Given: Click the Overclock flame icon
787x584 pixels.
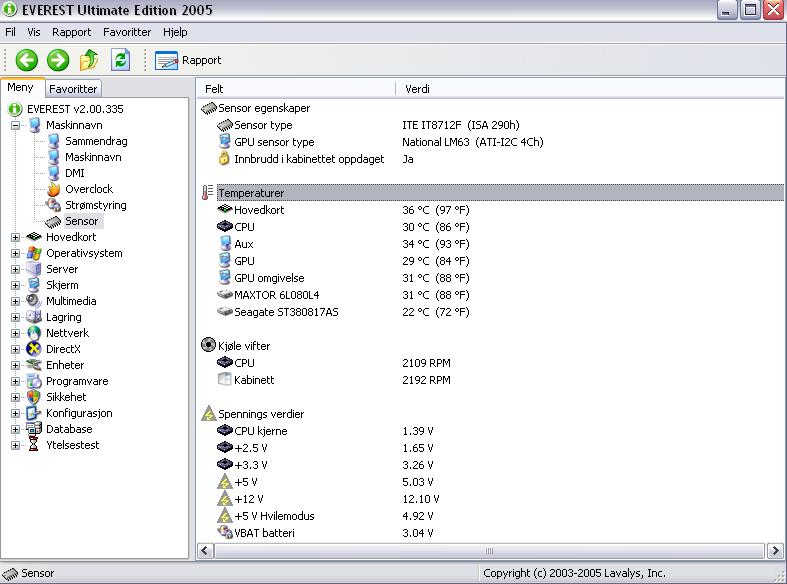Looking at the screenshot, I should pos(53,189).
